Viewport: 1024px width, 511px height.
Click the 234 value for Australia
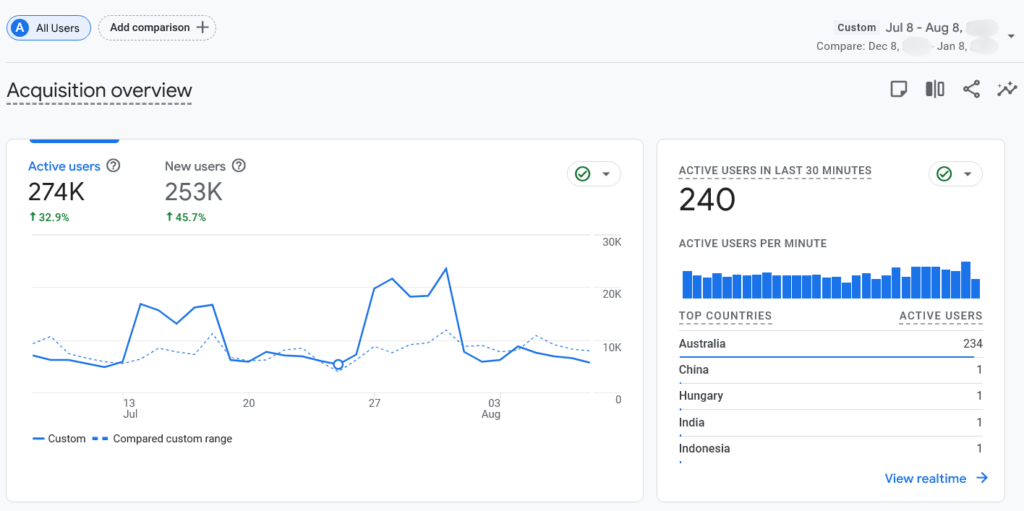coord(972,344)
